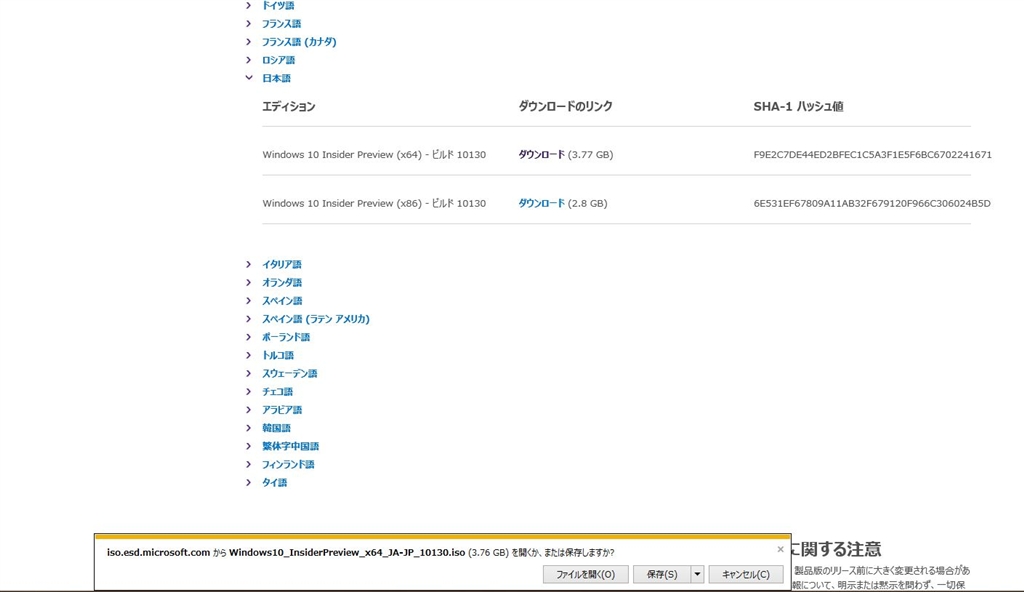Expand the 繁体字中国語 chevron
Screen dimensions: 1024x592
(x=248, y=446)
